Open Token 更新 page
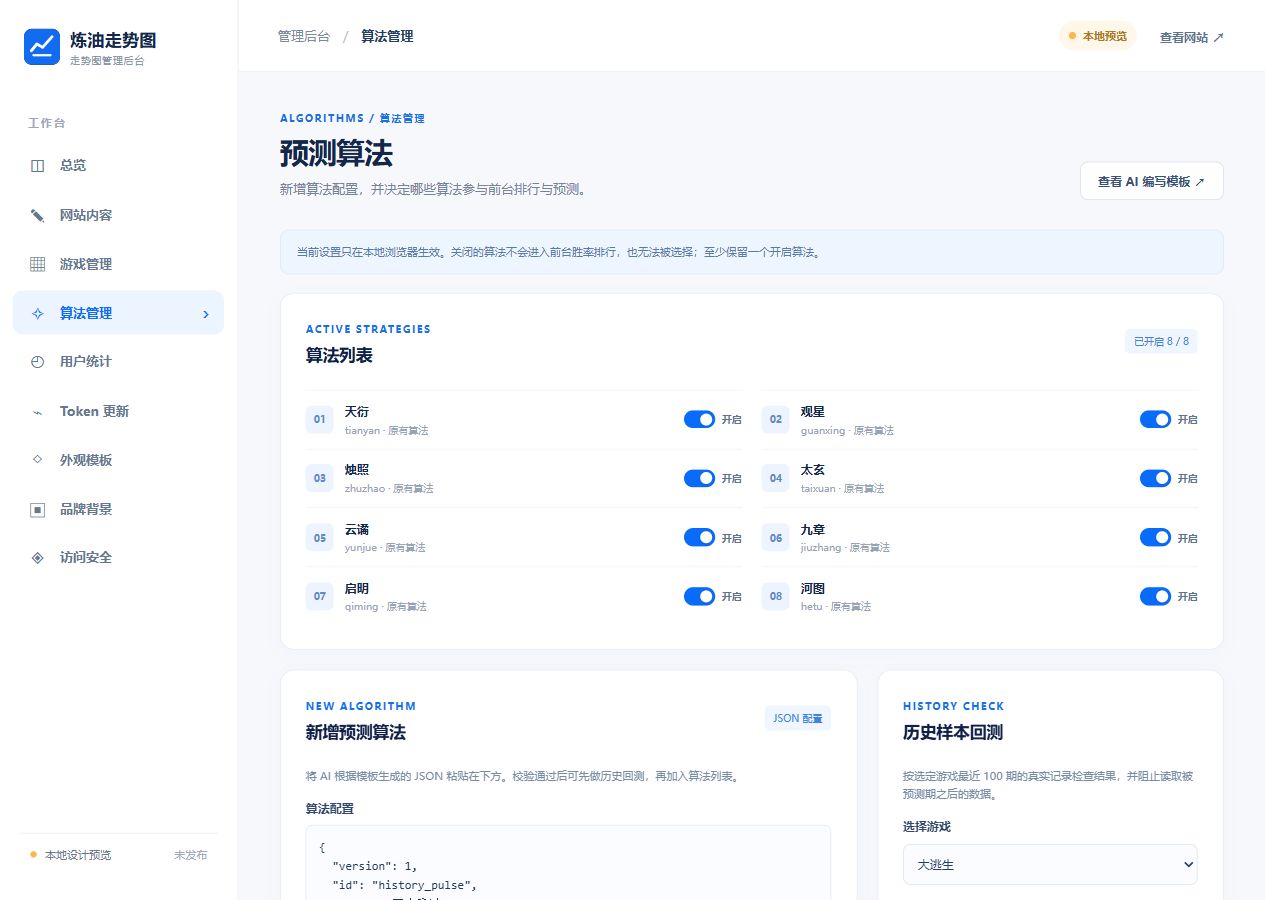This screenshot has height=900, width=1265. point(118,411)
